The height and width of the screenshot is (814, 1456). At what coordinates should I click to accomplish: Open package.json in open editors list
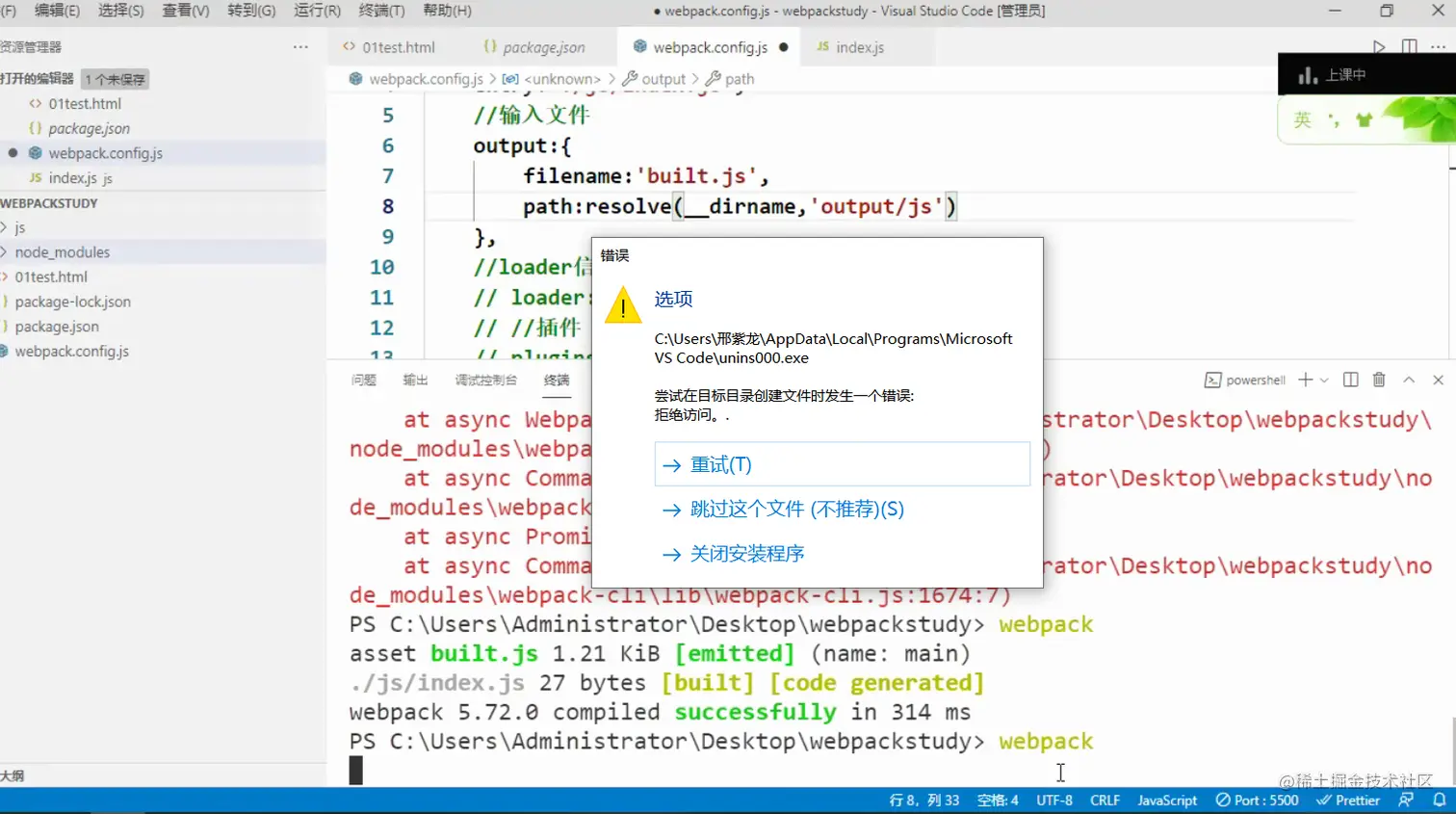[89, 129]
